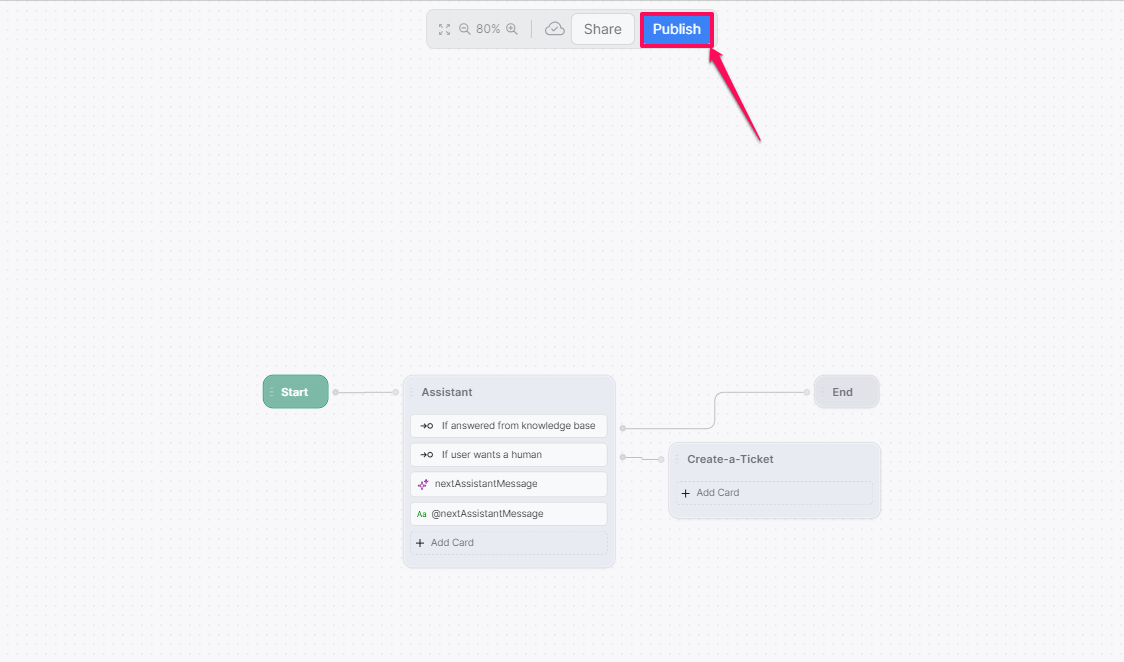Screen dimensions: 1124x662
Task: Click the 80% zoom level label
Action: click(488, 30)
